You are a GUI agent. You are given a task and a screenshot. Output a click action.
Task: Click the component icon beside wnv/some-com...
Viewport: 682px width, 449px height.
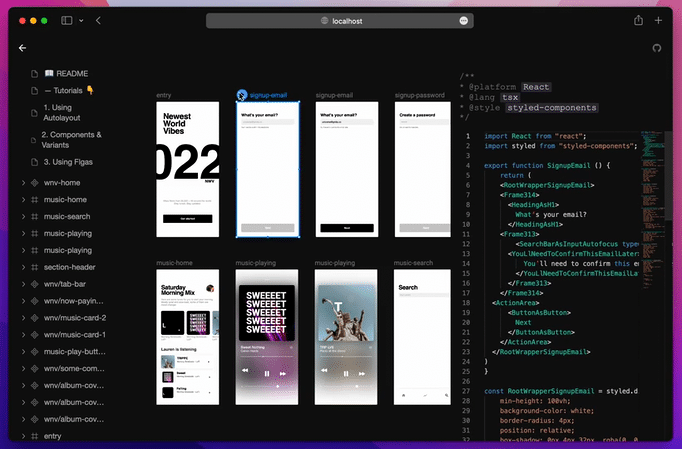point(35,369)
